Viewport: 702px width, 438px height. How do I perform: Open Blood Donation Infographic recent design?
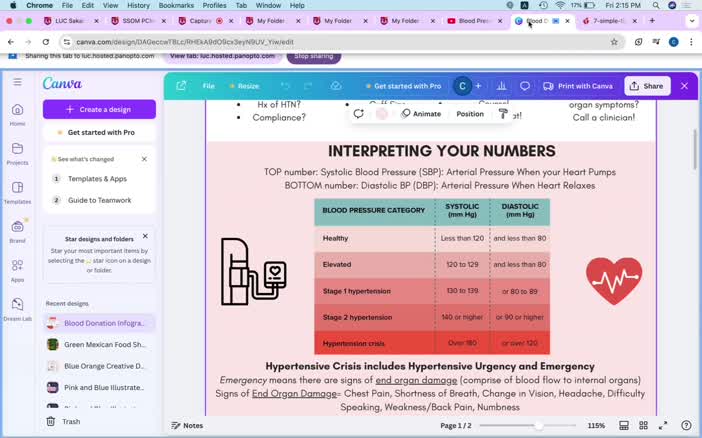click(x=99, y=323)
